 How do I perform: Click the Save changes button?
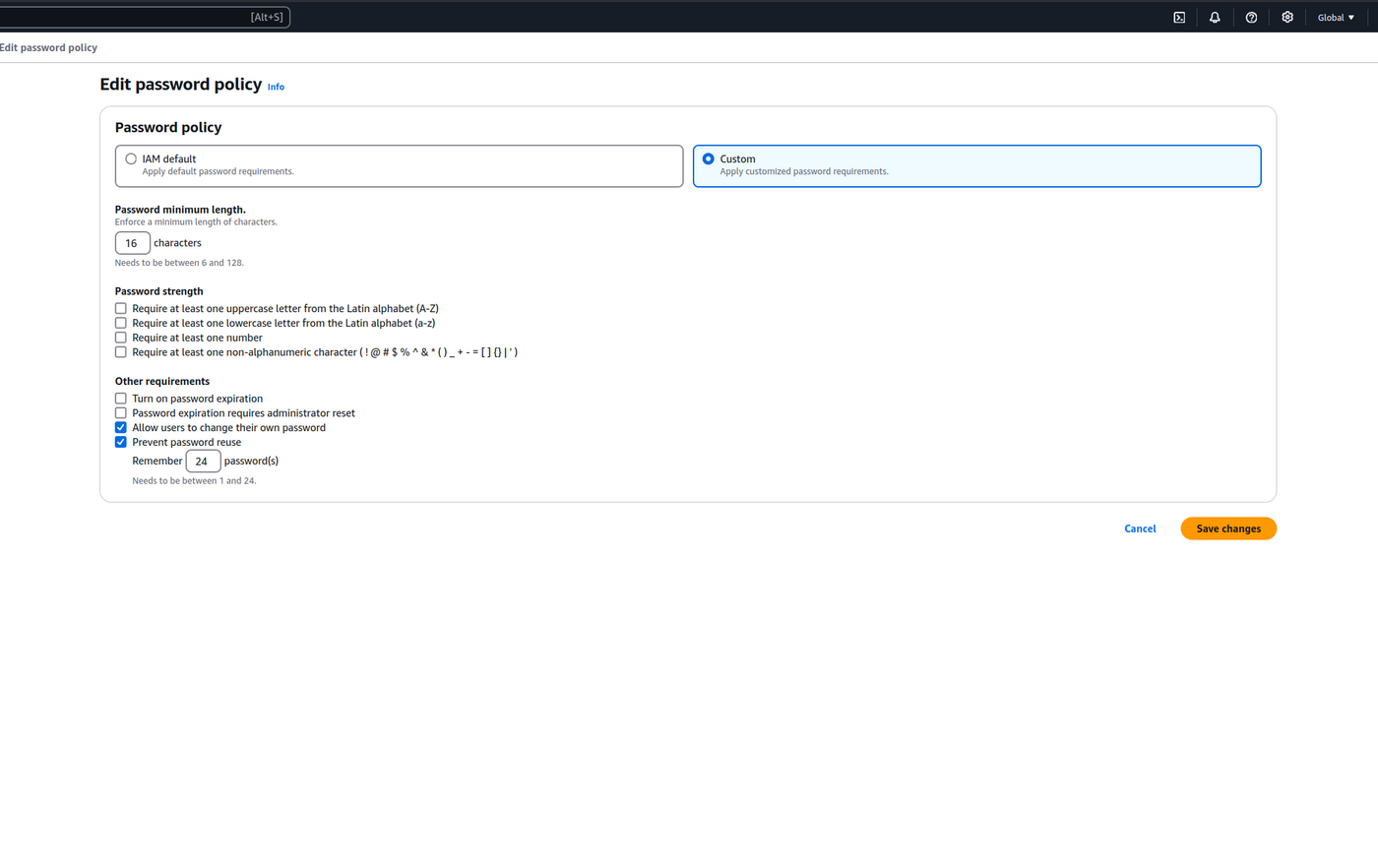coord(1227,529)
